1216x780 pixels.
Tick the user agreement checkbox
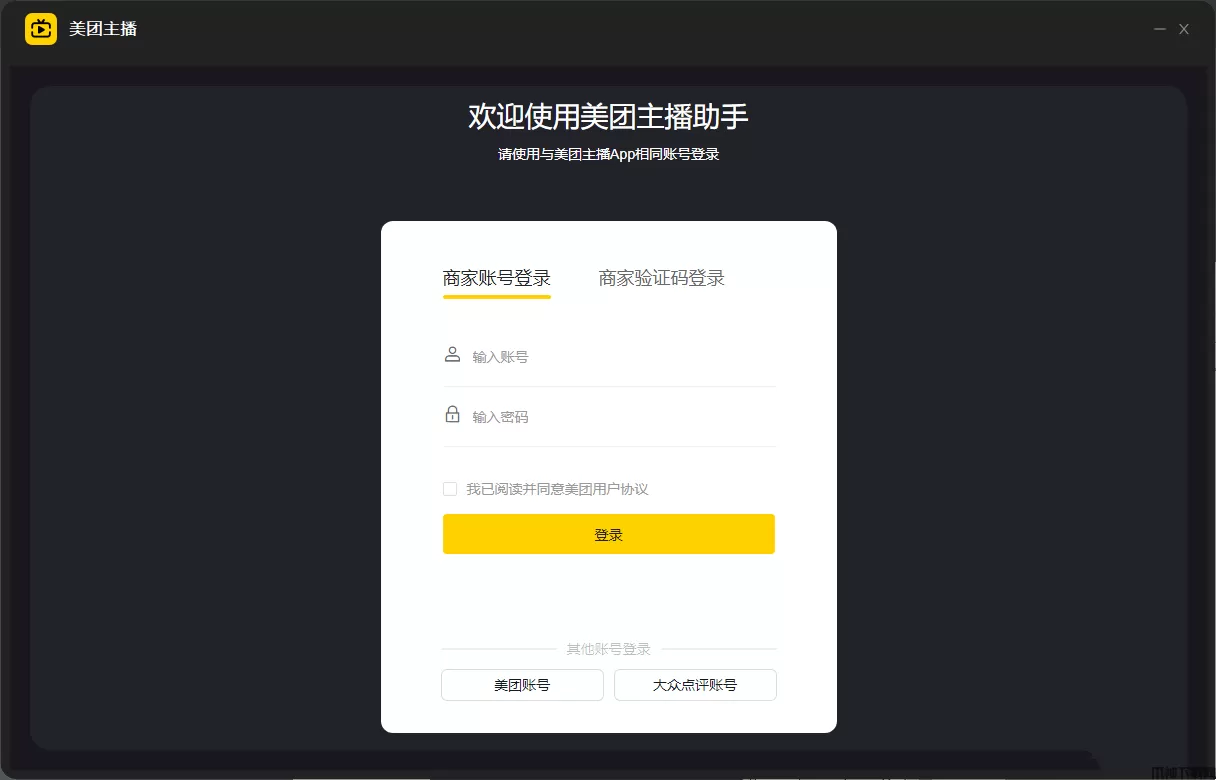[450, 489]
